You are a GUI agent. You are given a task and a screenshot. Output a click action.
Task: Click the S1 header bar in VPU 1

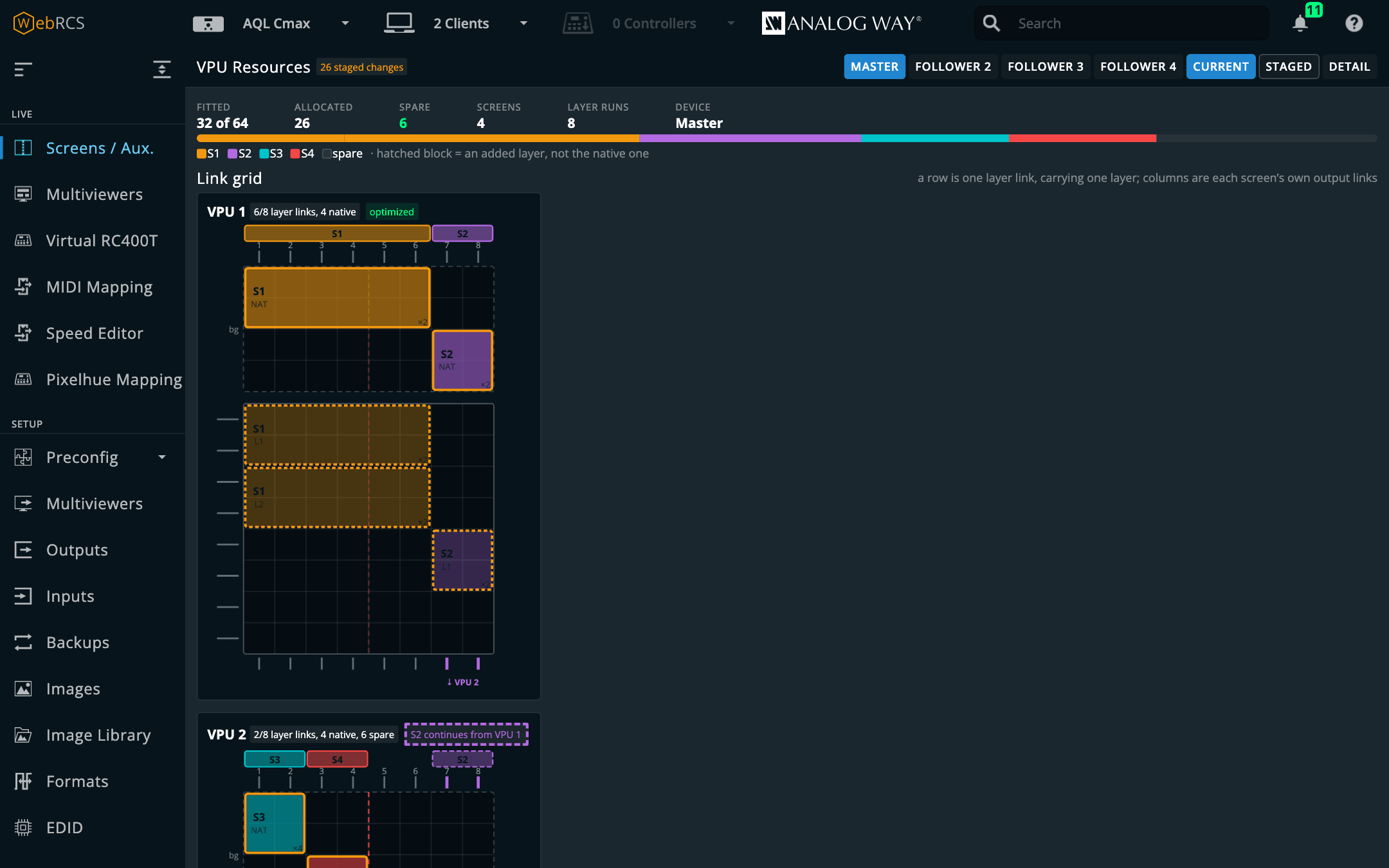tap(337, 233)
